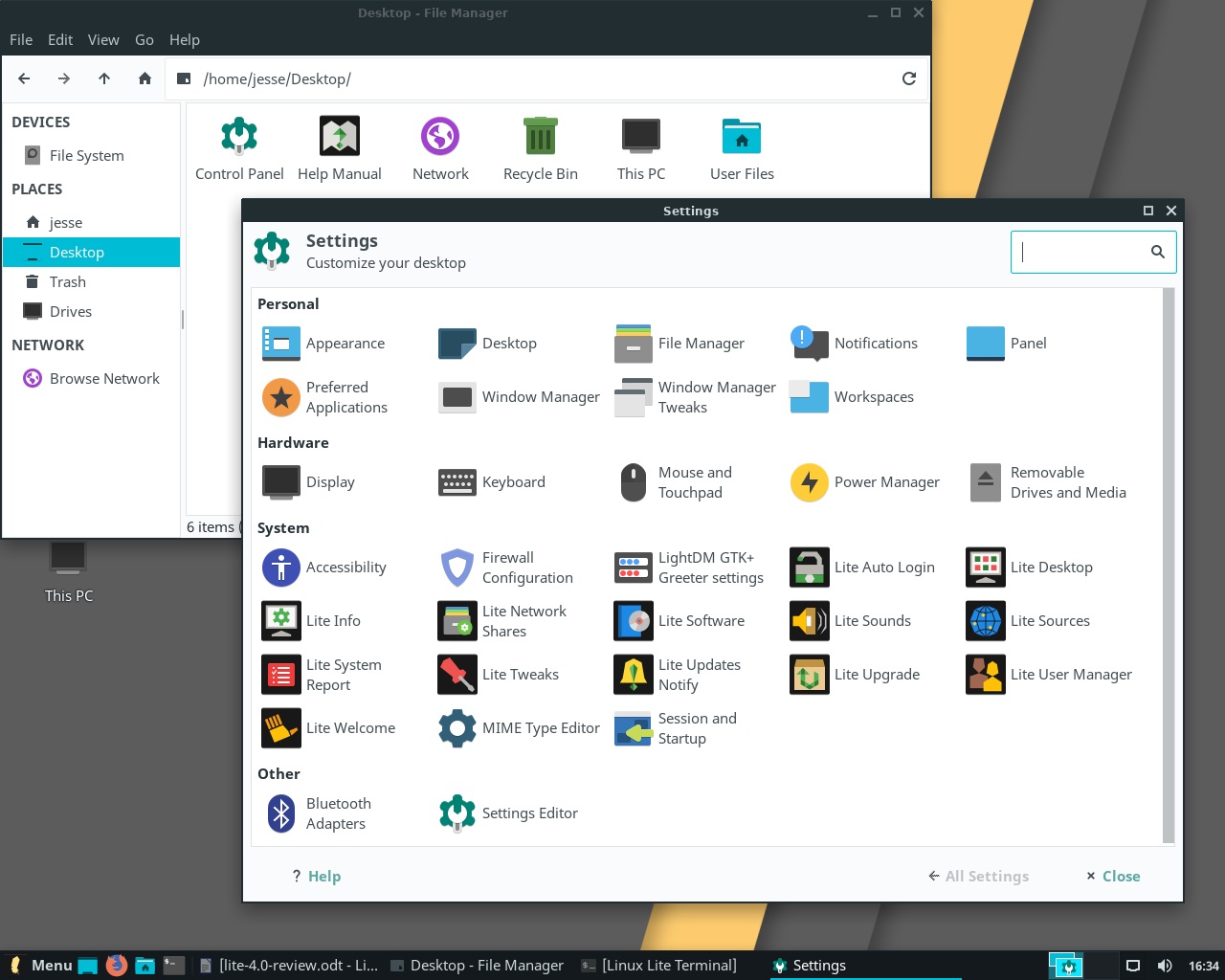Image resolution: width=1225 pixels, height=980 pixels.
Task: Click the File Manager location path bar
Action: tap(547, 78)
